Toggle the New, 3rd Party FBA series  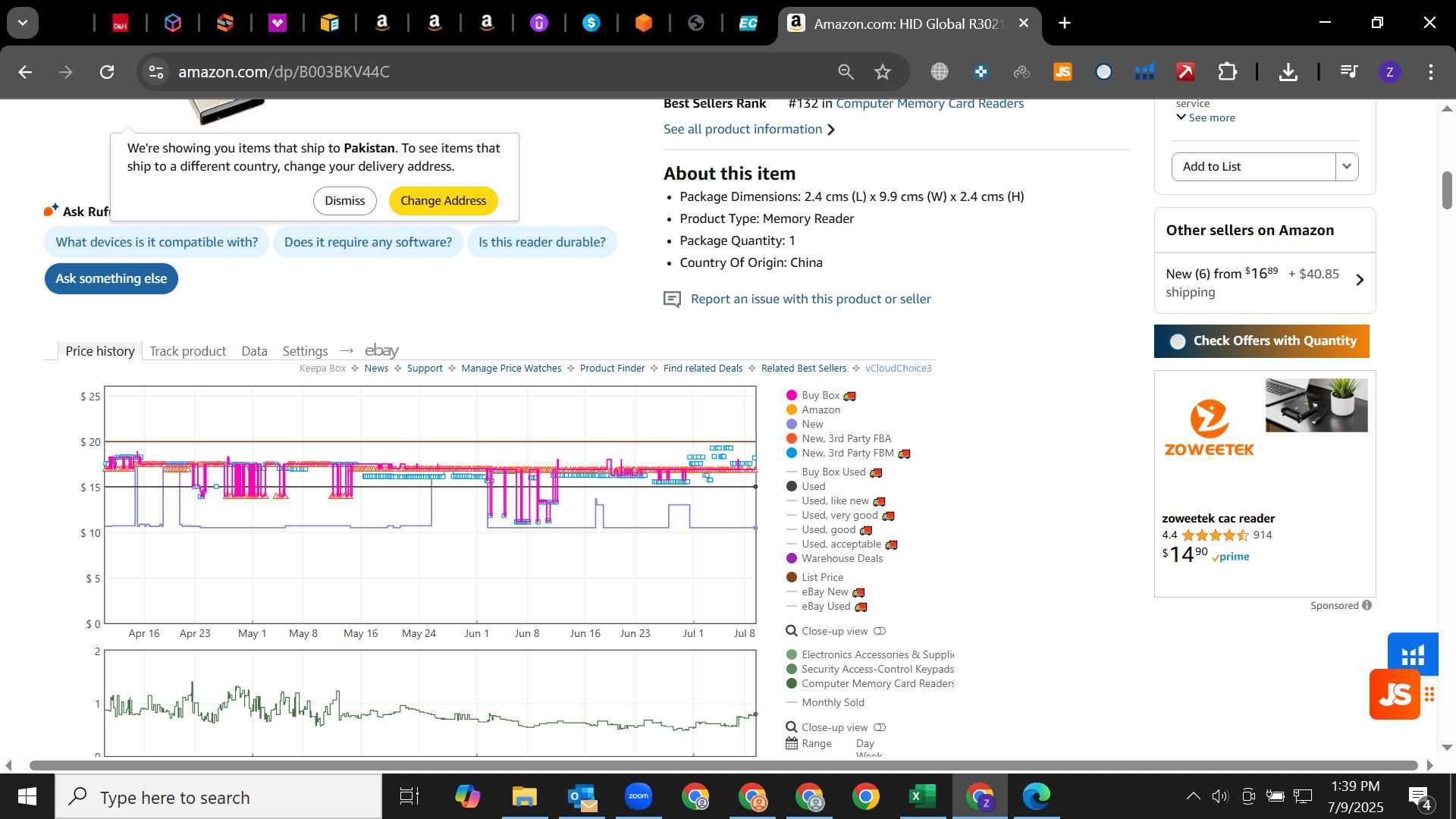point(839,438)
